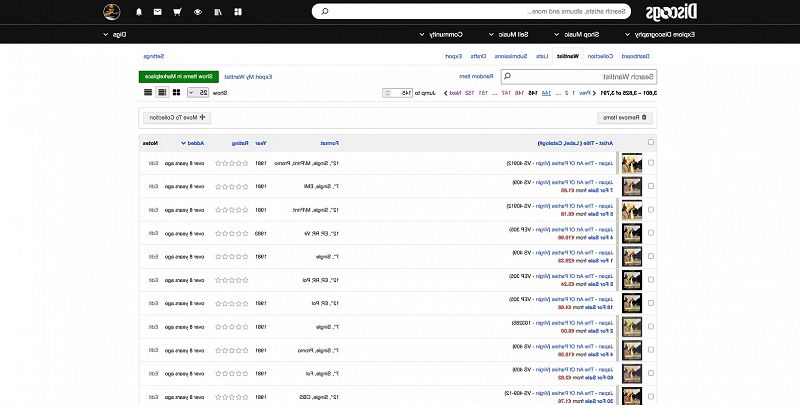Open cover thumbnail of the 12" M/Print Promo release
The image size is (800, 405).
point(632,163)
